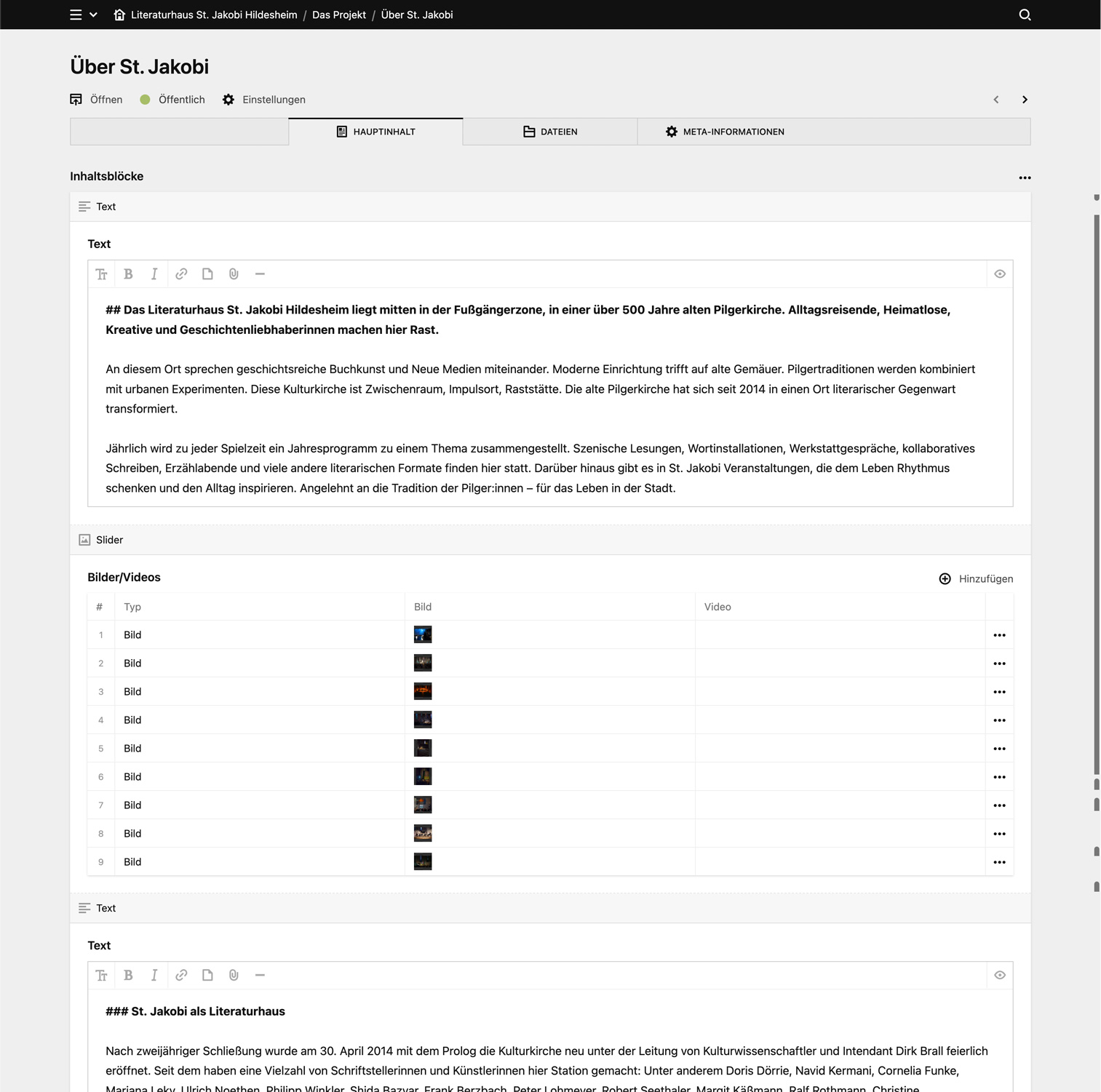The image size is (1101, 1092).
Task: Insert file in first text editor
Action: [x=207, y=274]
